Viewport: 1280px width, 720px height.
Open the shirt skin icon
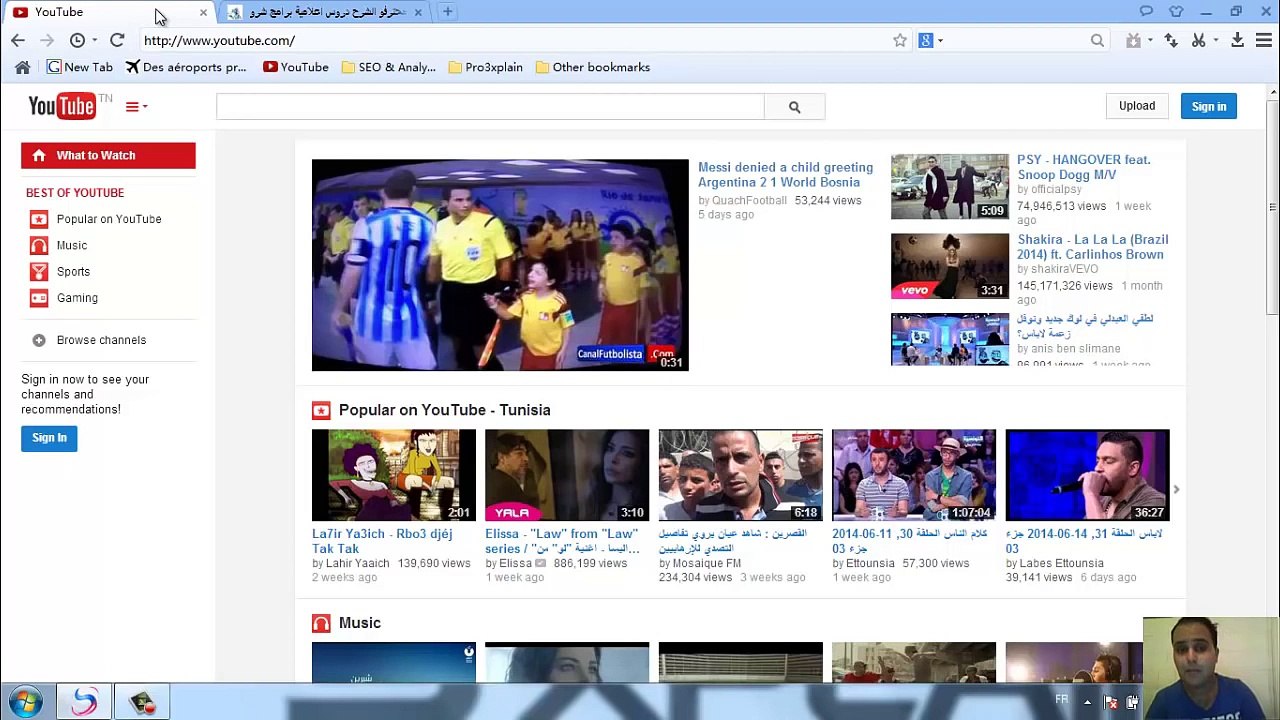pos(1176,11)
